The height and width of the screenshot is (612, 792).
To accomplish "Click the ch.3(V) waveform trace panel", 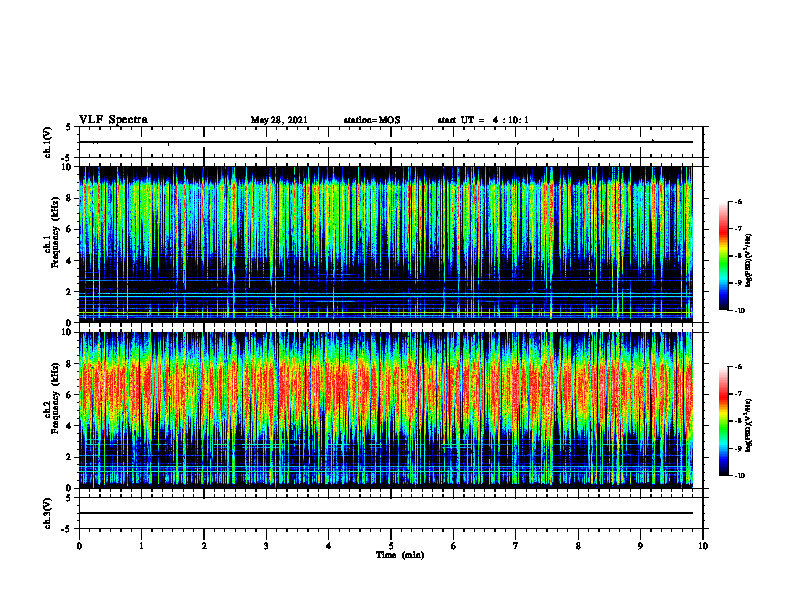I will [391, 513].
